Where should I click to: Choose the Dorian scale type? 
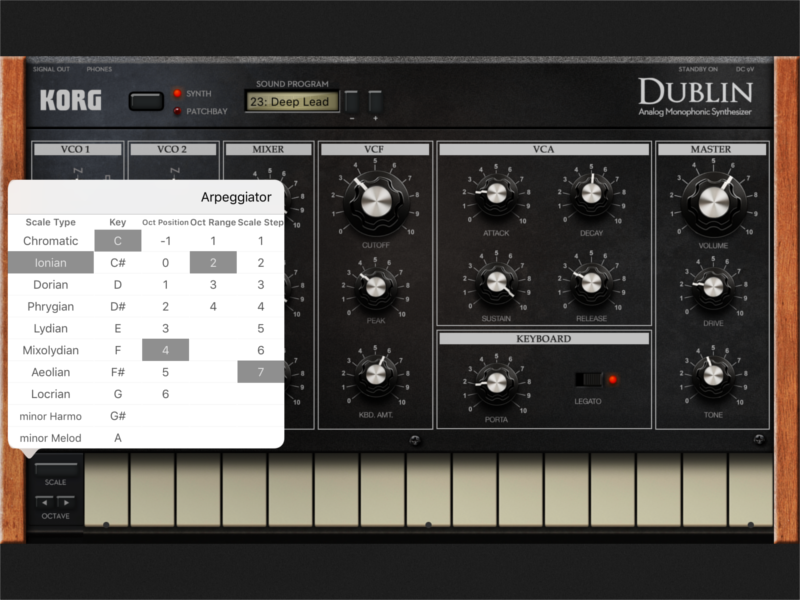point(51,285)
